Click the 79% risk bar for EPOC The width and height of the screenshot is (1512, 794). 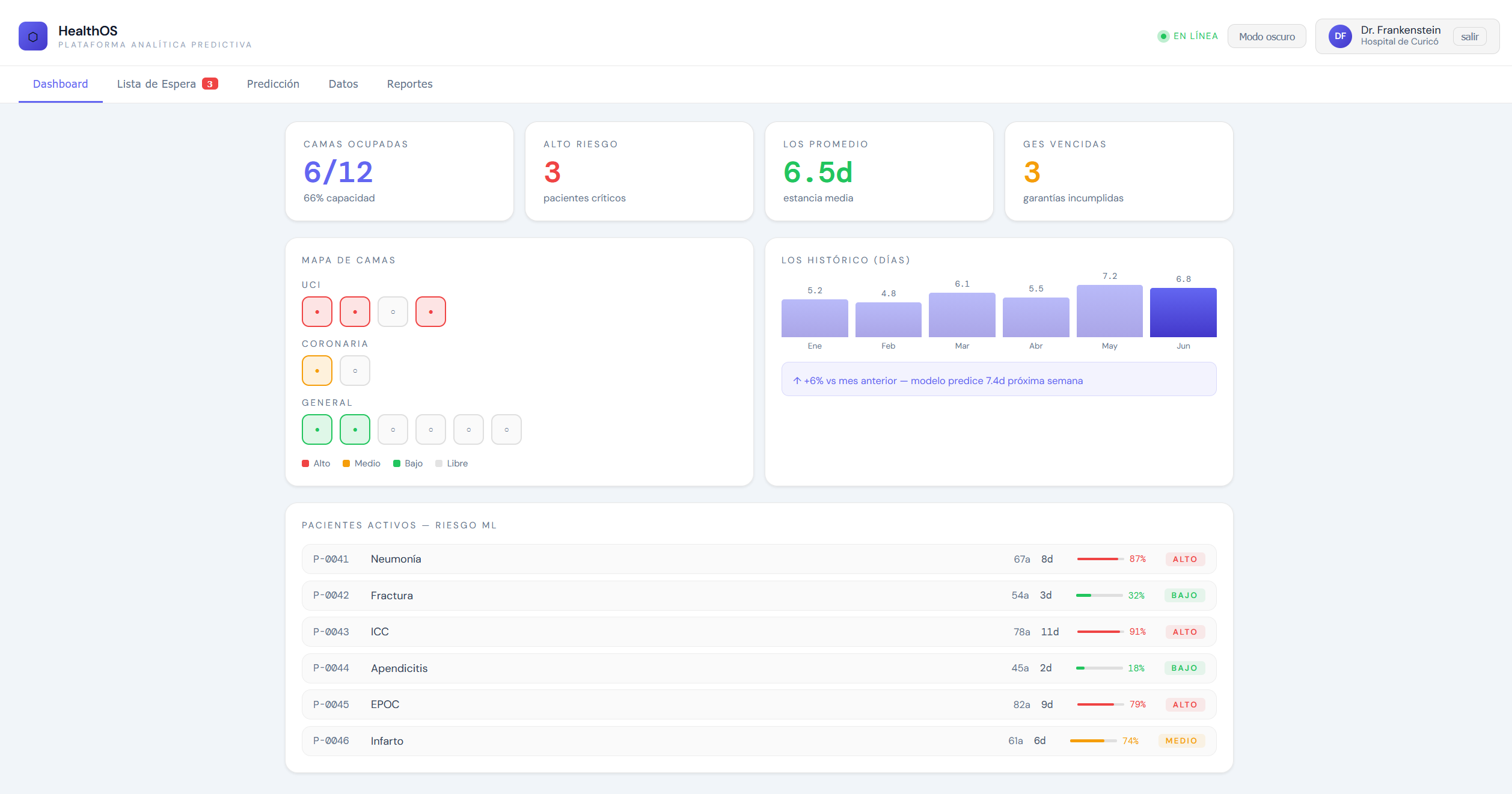point(1100,704)
